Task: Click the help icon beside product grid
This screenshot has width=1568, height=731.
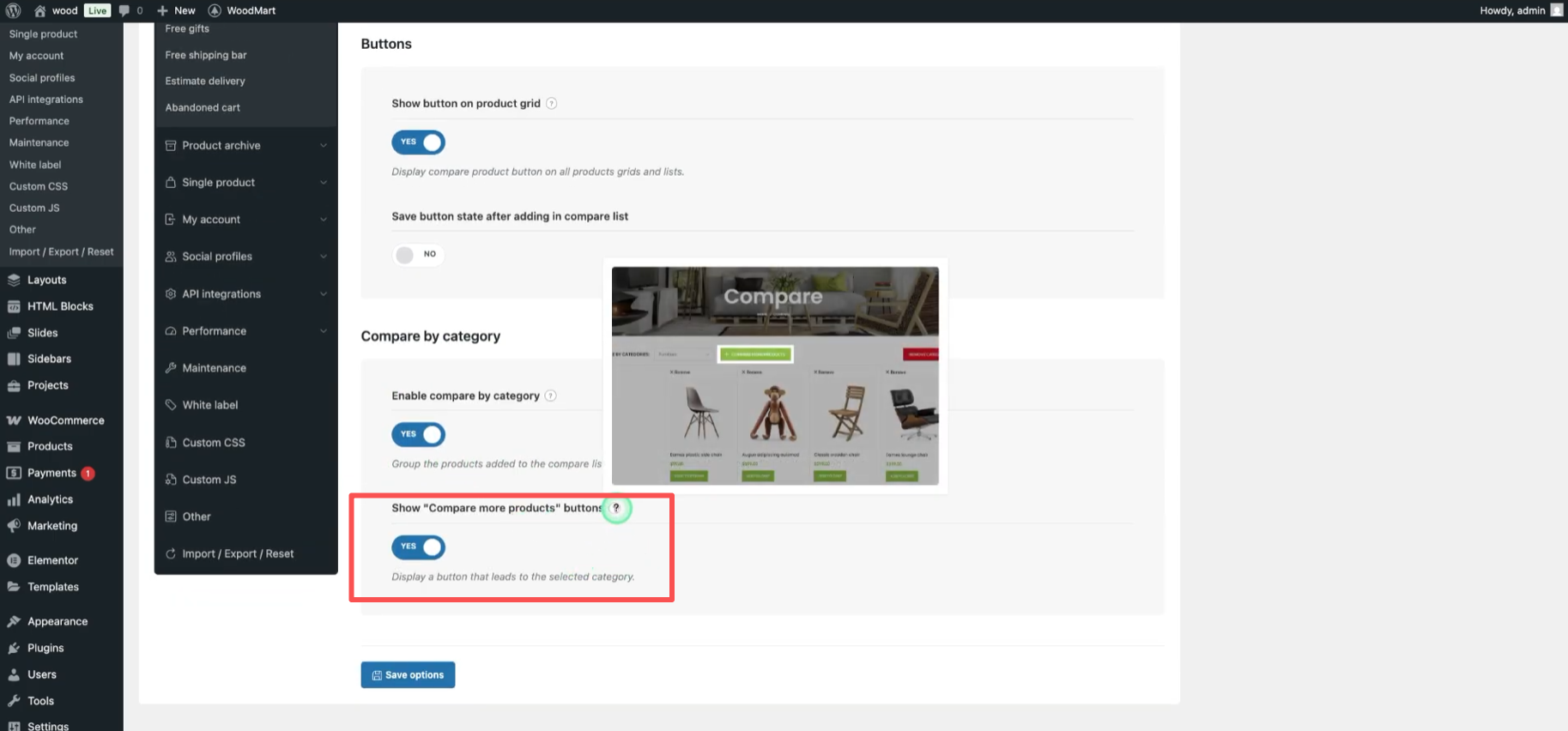Action: click(x=552, y=103)
